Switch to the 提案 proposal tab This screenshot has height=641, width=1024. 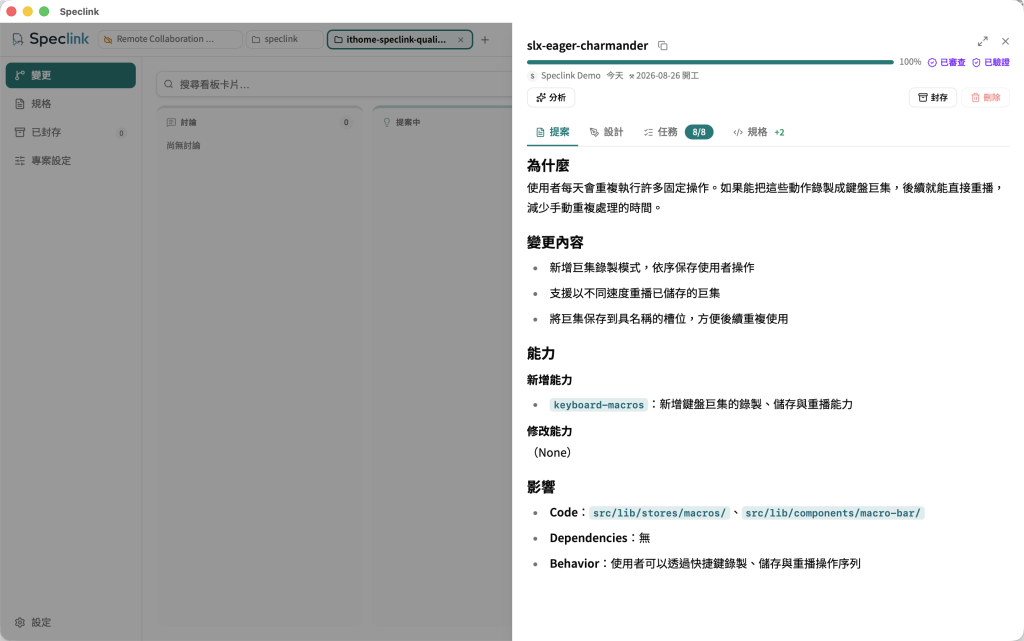tap(552, 132)
